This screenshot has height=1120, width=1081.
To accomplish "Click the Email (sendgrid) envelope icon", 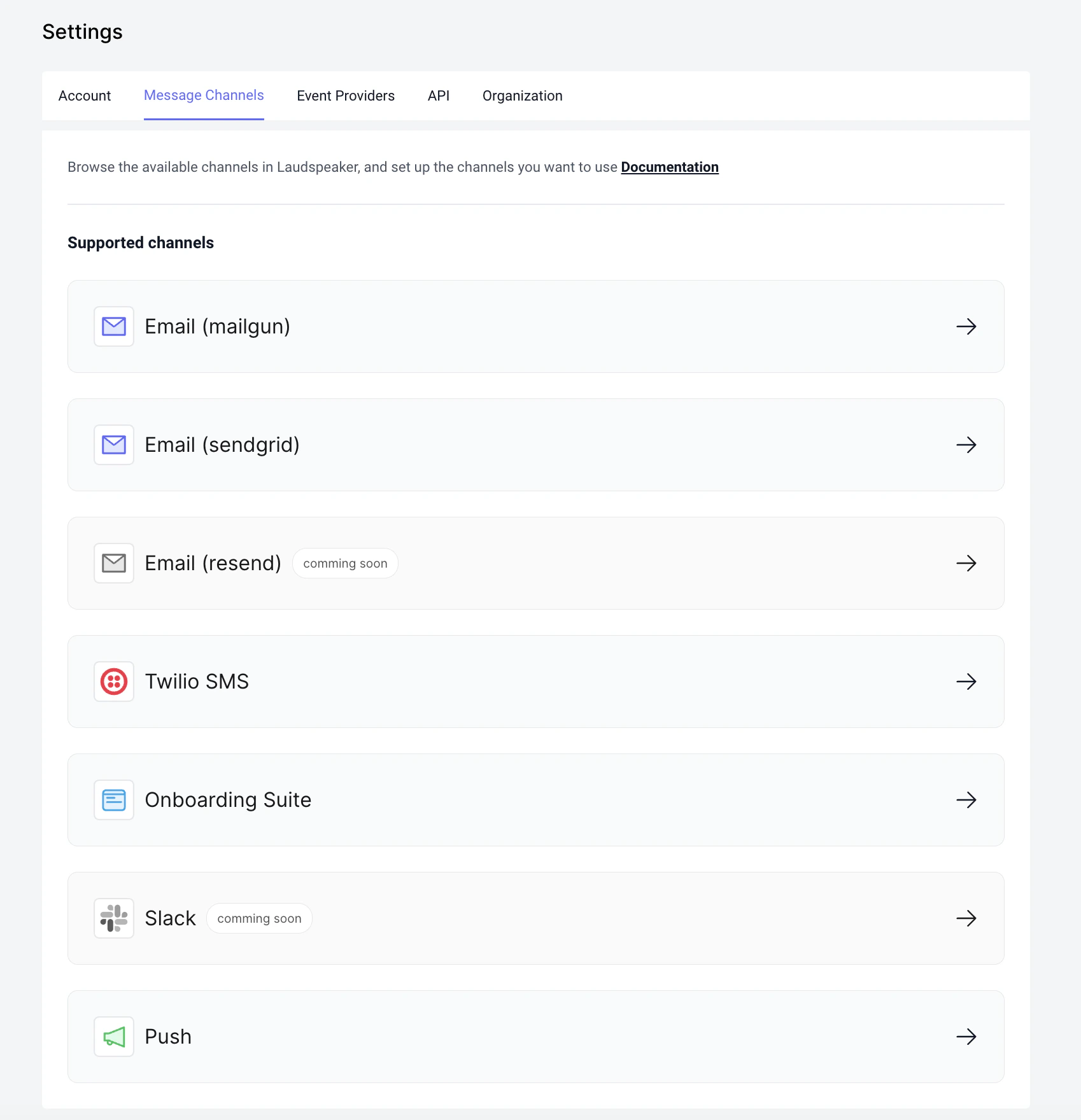I will [113, 445].
